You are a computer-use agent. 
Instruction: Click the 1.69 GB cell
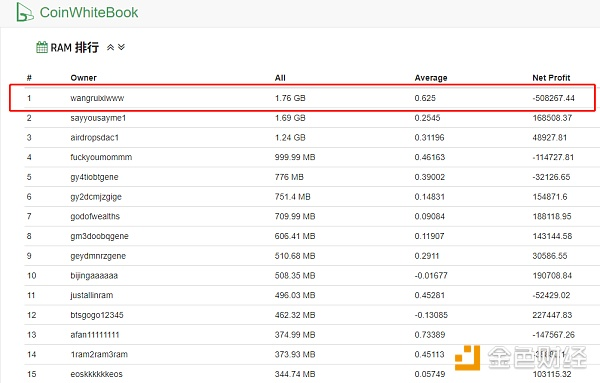tap(290, 118)
